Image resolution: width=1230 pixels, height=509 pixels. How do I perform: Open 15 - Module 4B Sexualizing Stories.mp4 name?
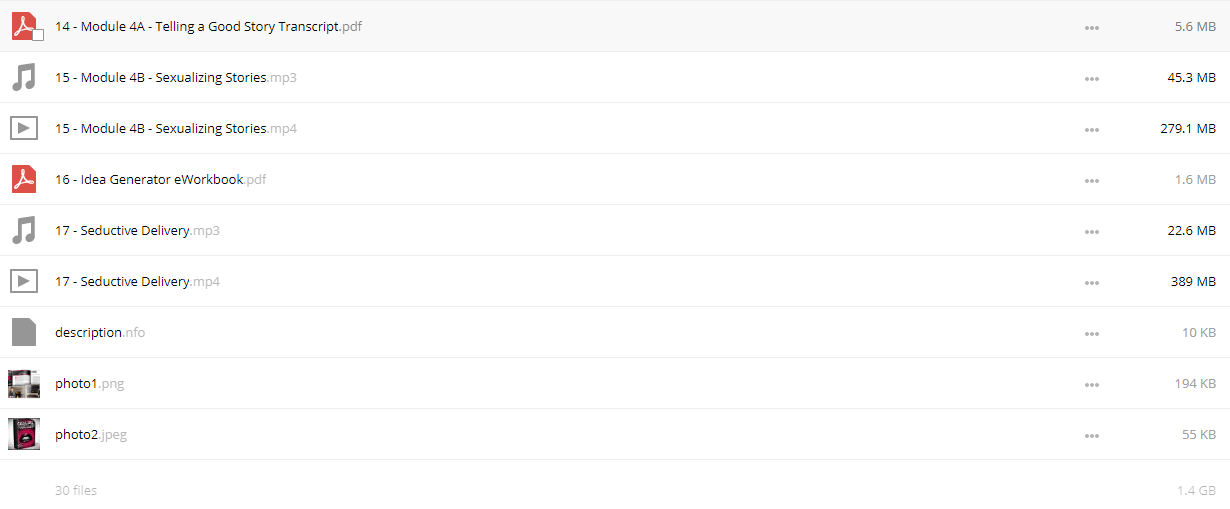click(x=176, y=128)
